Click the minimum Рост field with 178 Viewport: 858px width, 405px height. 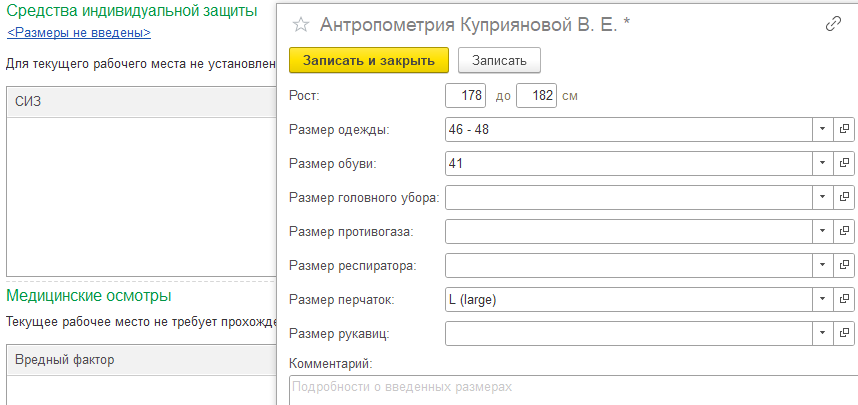465,96
